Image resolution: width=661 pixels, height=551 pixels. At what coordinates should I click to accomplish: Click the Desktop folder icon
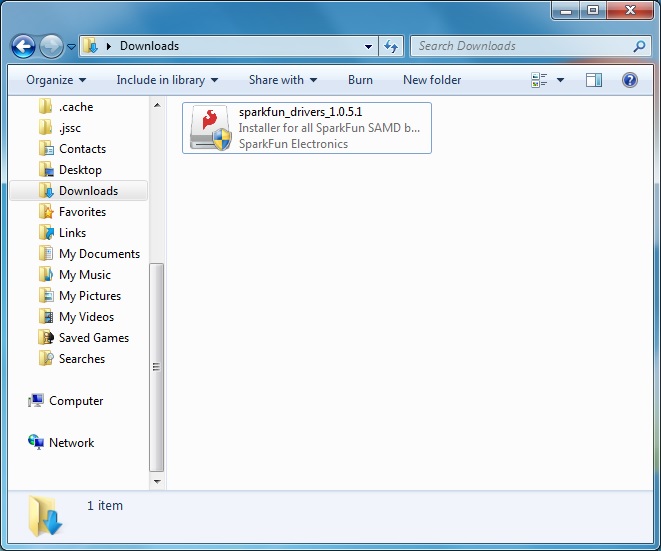[x=46, y=169]
